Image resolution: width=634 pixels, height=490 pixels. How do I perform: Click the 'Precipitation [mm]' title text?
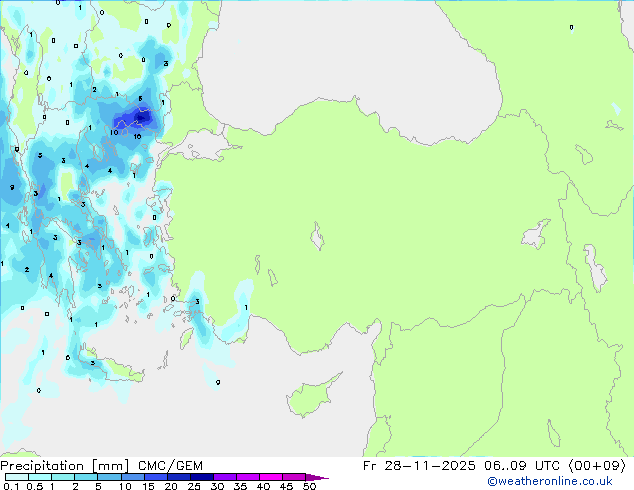(x=64, y=466)
